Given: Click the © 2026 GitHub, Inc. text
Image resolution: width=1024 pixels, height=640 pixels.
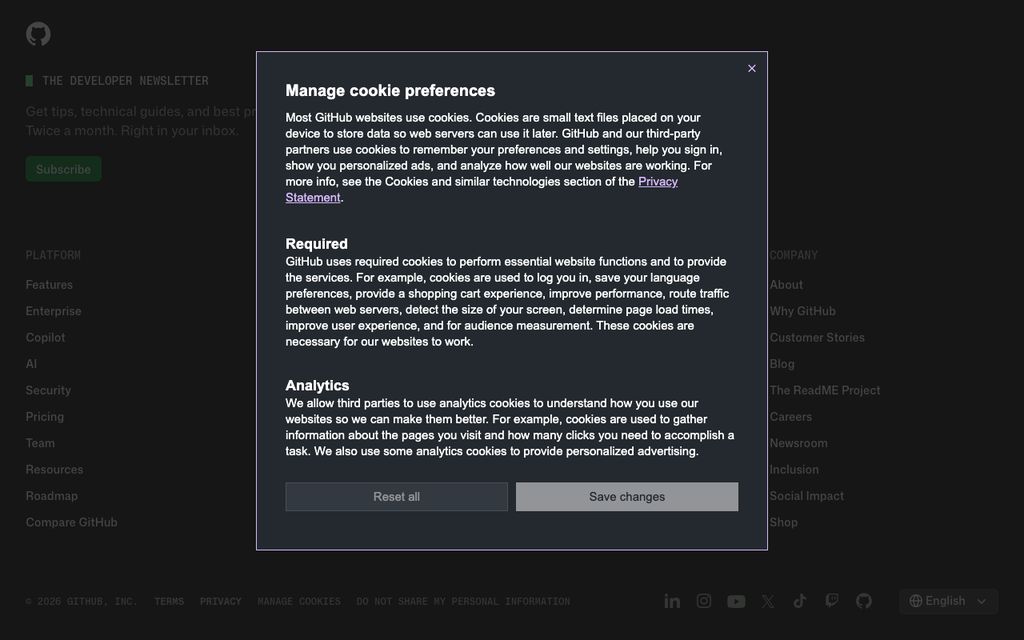Looking at the screenshot, I should [x=82, y=601].
